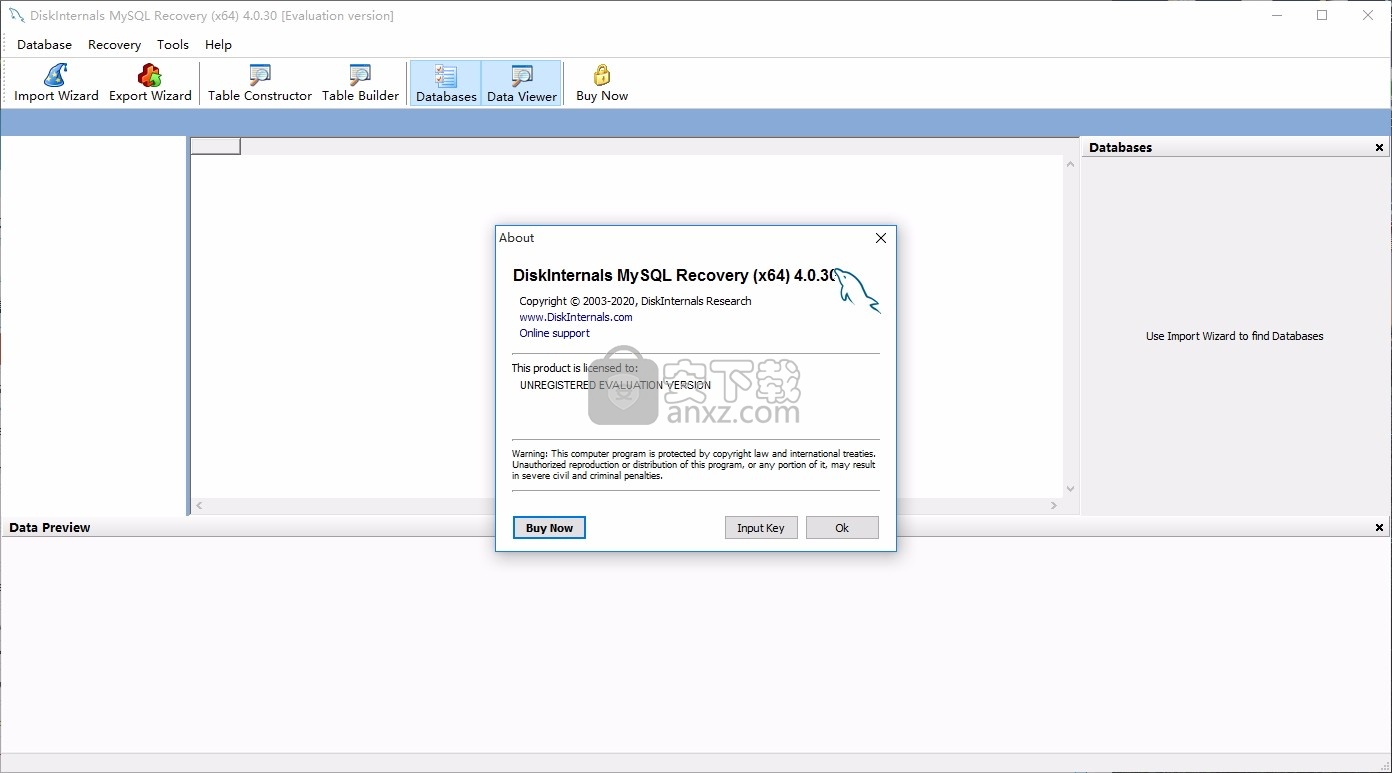Close the About dialog with X
This screenshot has width=1392, height=773.
point(881,238)
